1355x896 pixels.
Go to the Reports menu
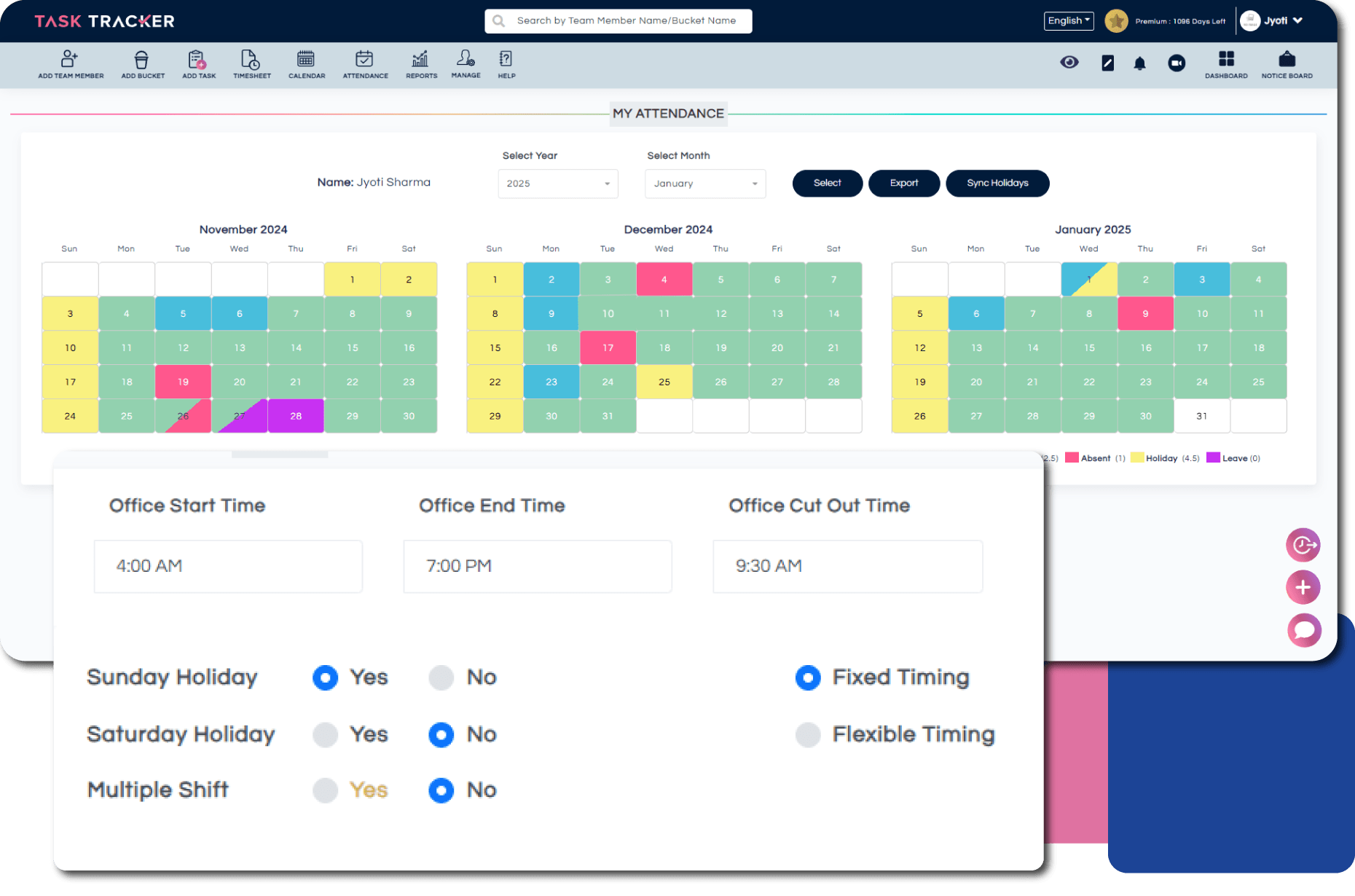point(421,63)
